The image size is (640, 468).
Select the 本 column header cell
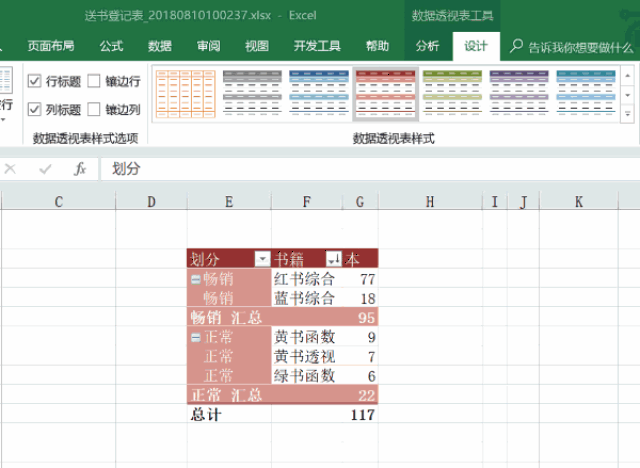pos(360,259)
